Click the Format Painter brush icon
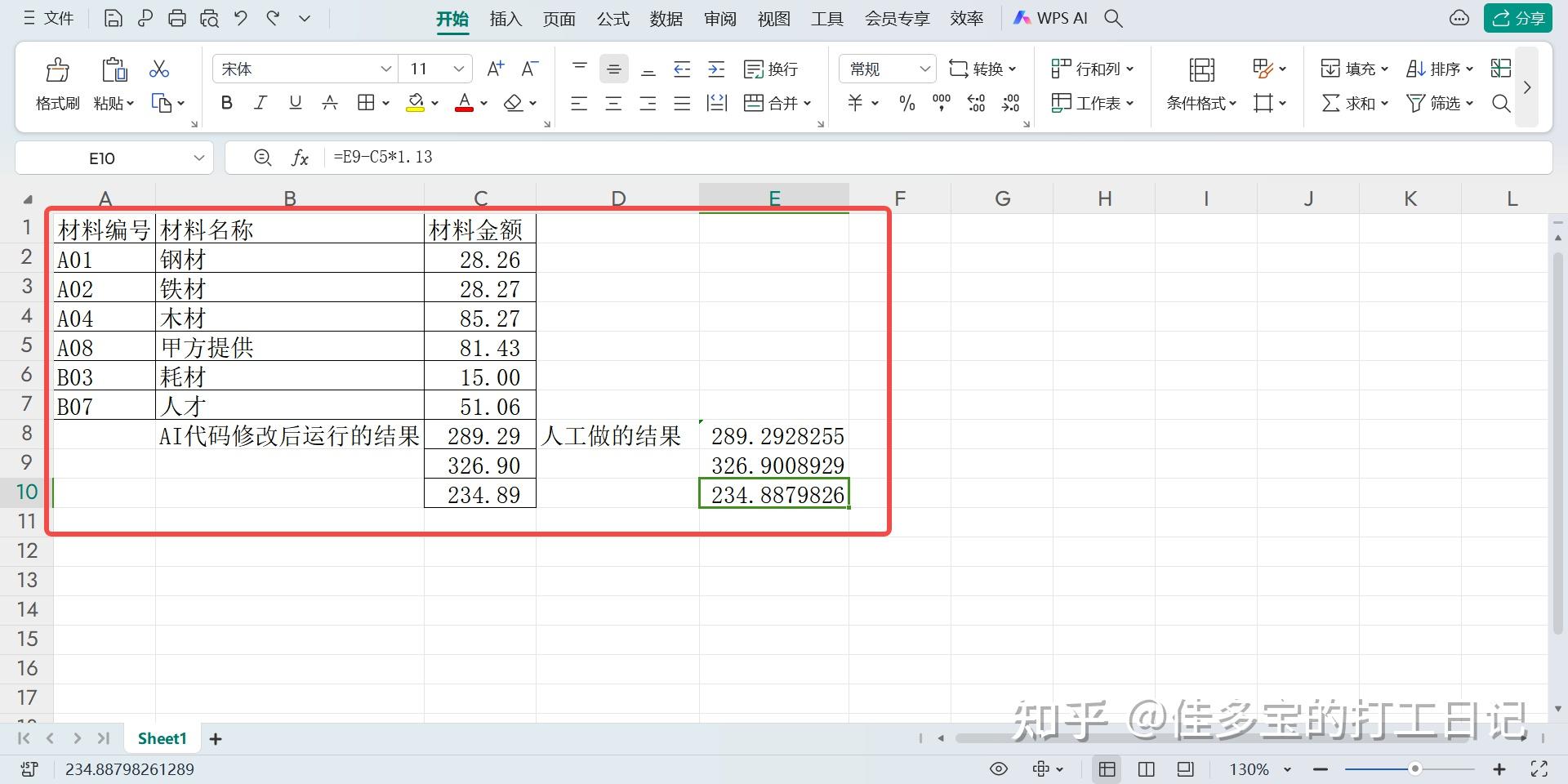This screenshot has height=784, width=1568. [x=57, y=70]
